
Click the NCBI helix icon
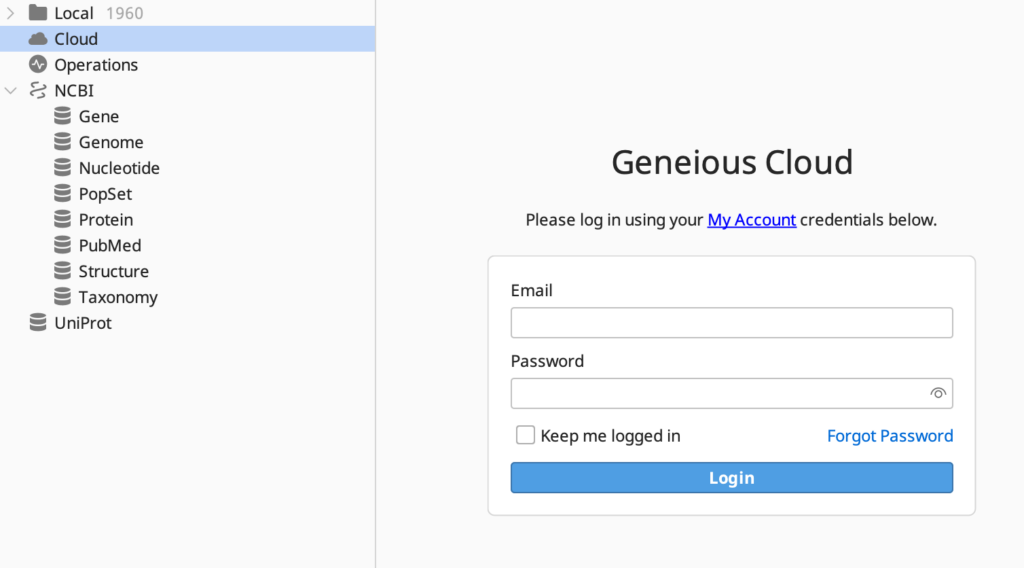pos(38,91)
